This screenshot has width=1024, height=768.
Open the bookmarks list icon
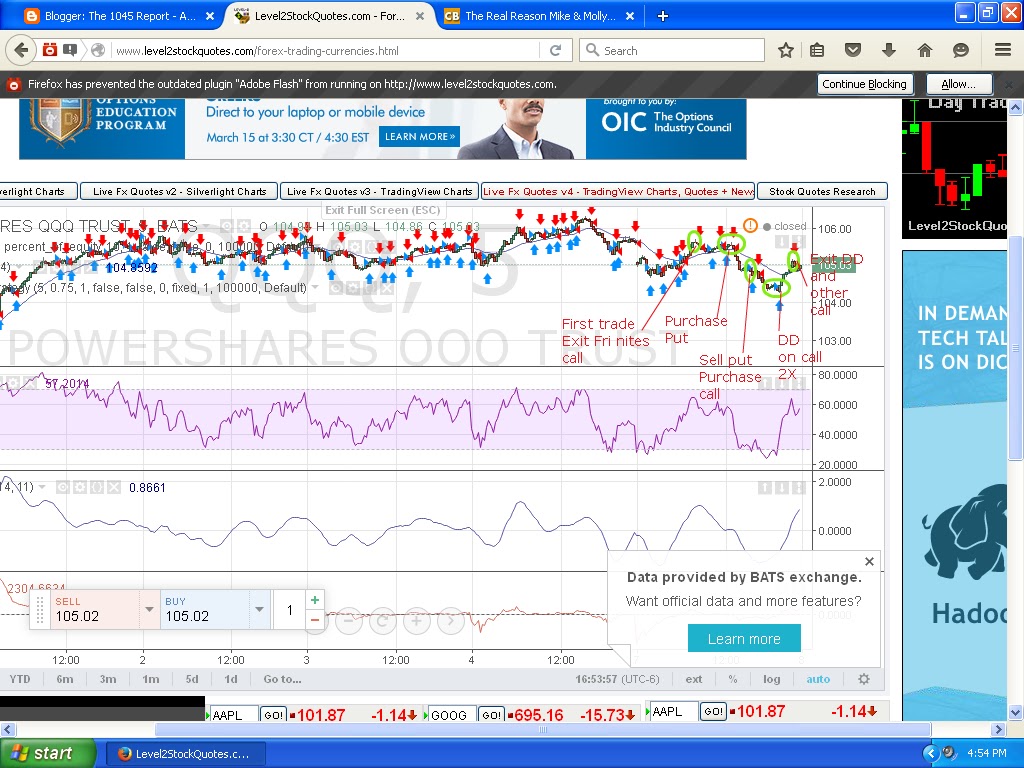click(817, 50)
